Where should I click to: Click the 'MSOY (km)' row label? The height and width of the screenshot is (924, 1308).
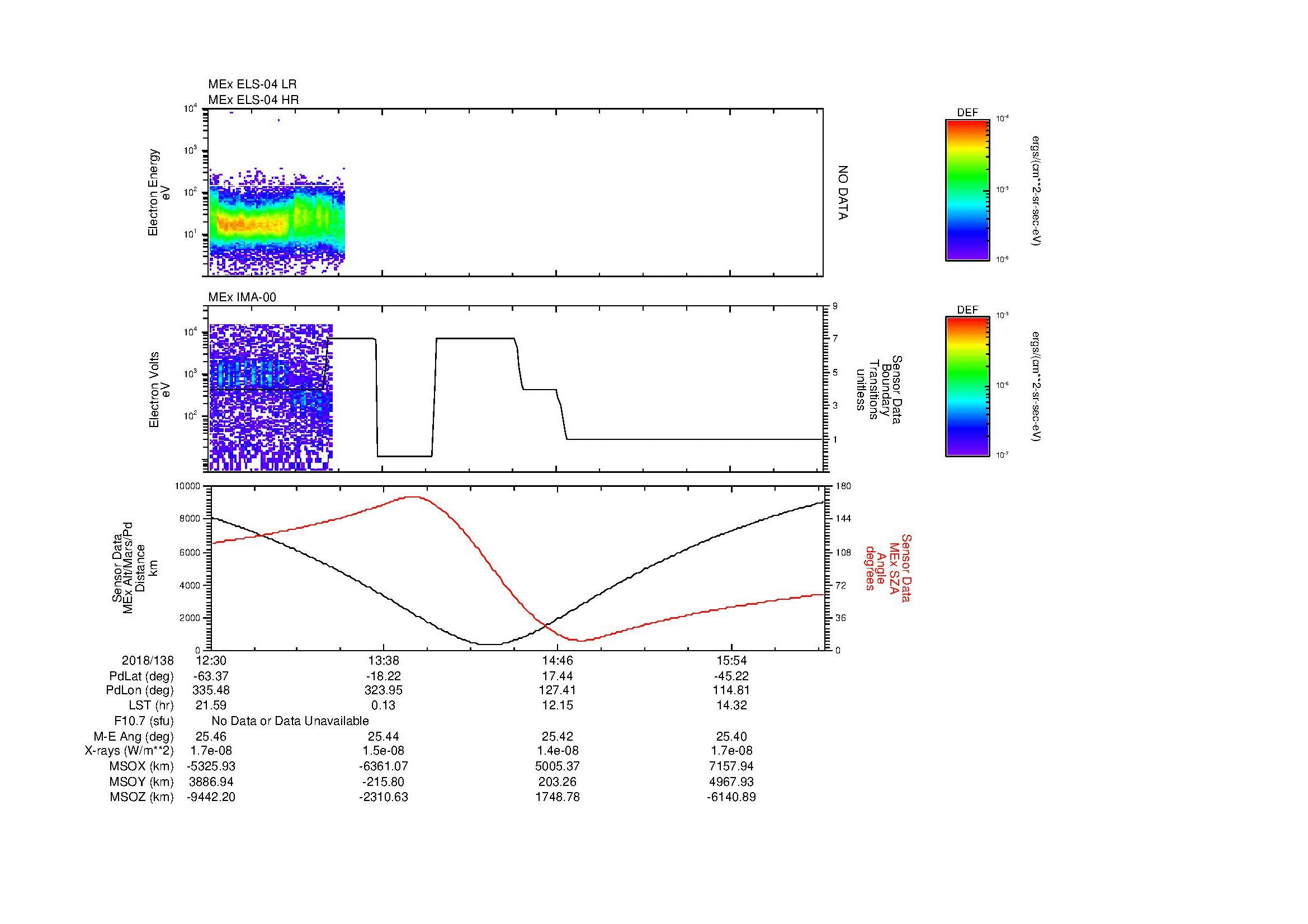[141, 781]
